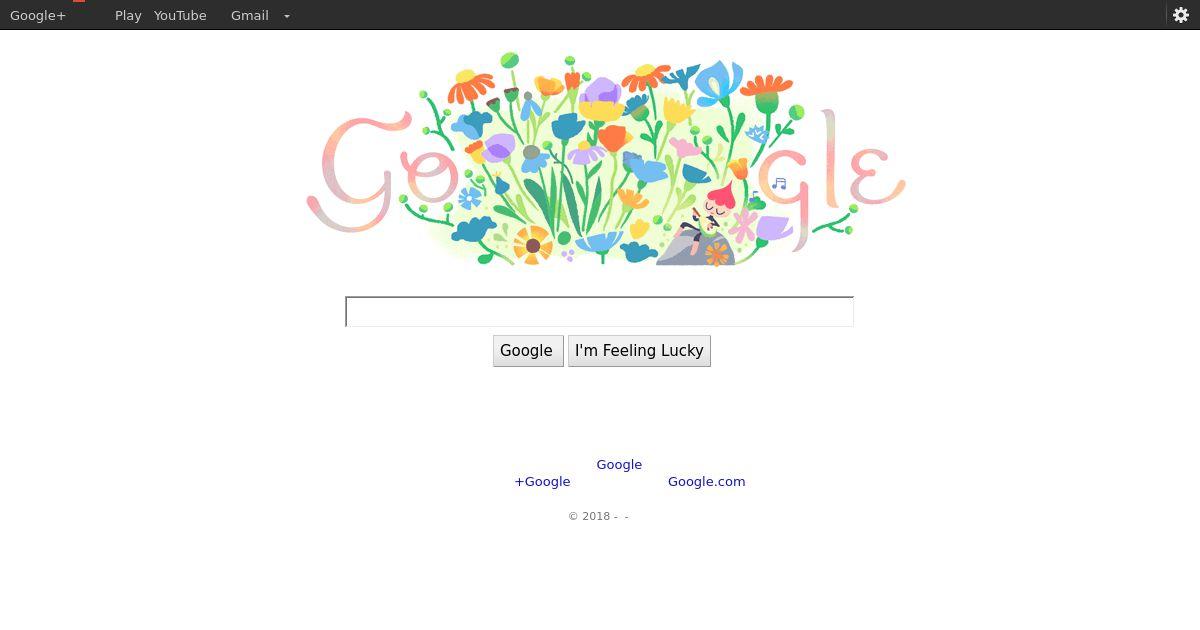The image size is (1200, 630).
Task: Click the blue Google link above +Google
Action: [x=619, y=464]
